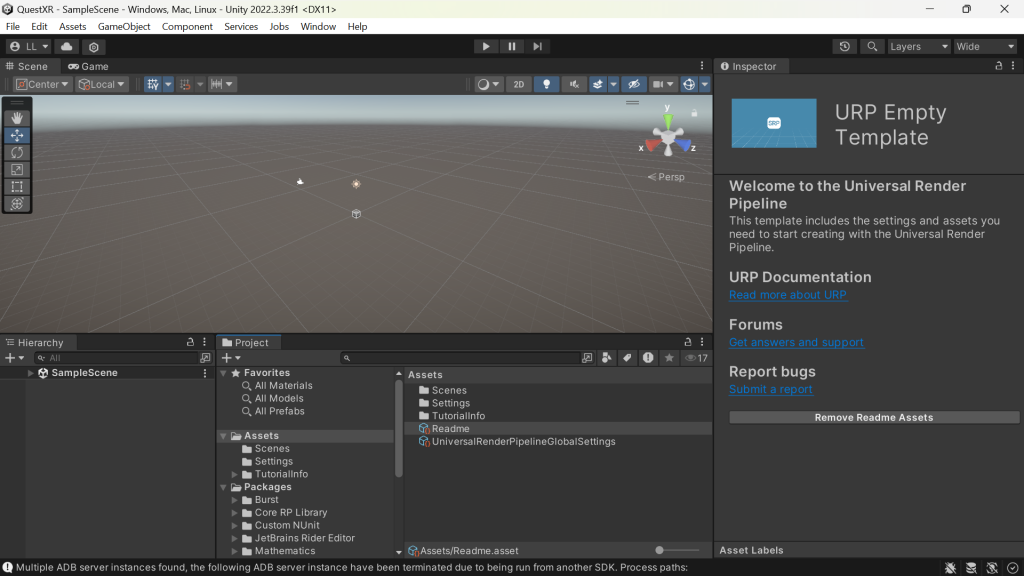Select the Scale tool

[17, 169]
